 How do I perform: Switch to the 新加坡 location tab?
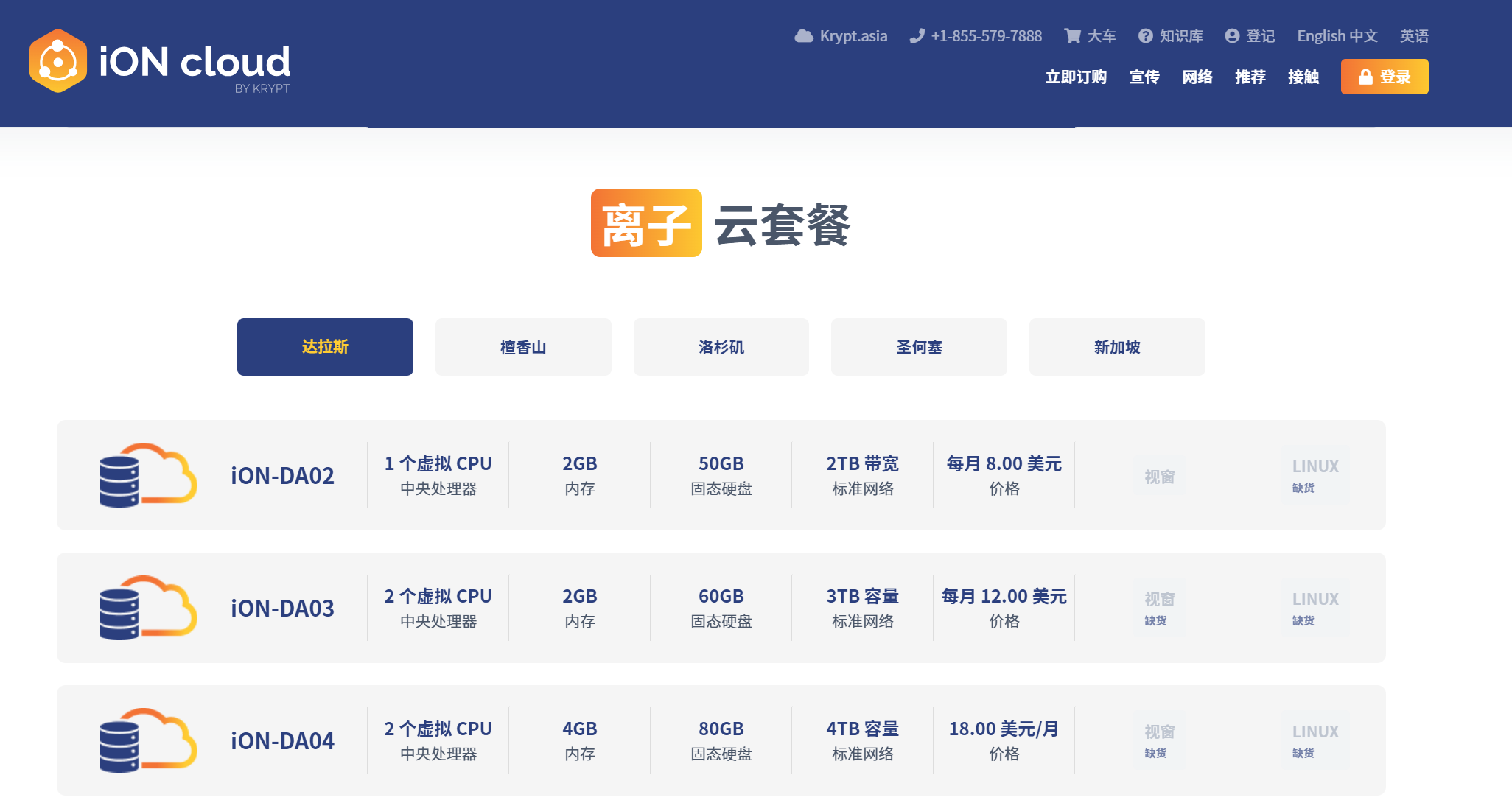pyautogui.click(x=1116, y=347)
